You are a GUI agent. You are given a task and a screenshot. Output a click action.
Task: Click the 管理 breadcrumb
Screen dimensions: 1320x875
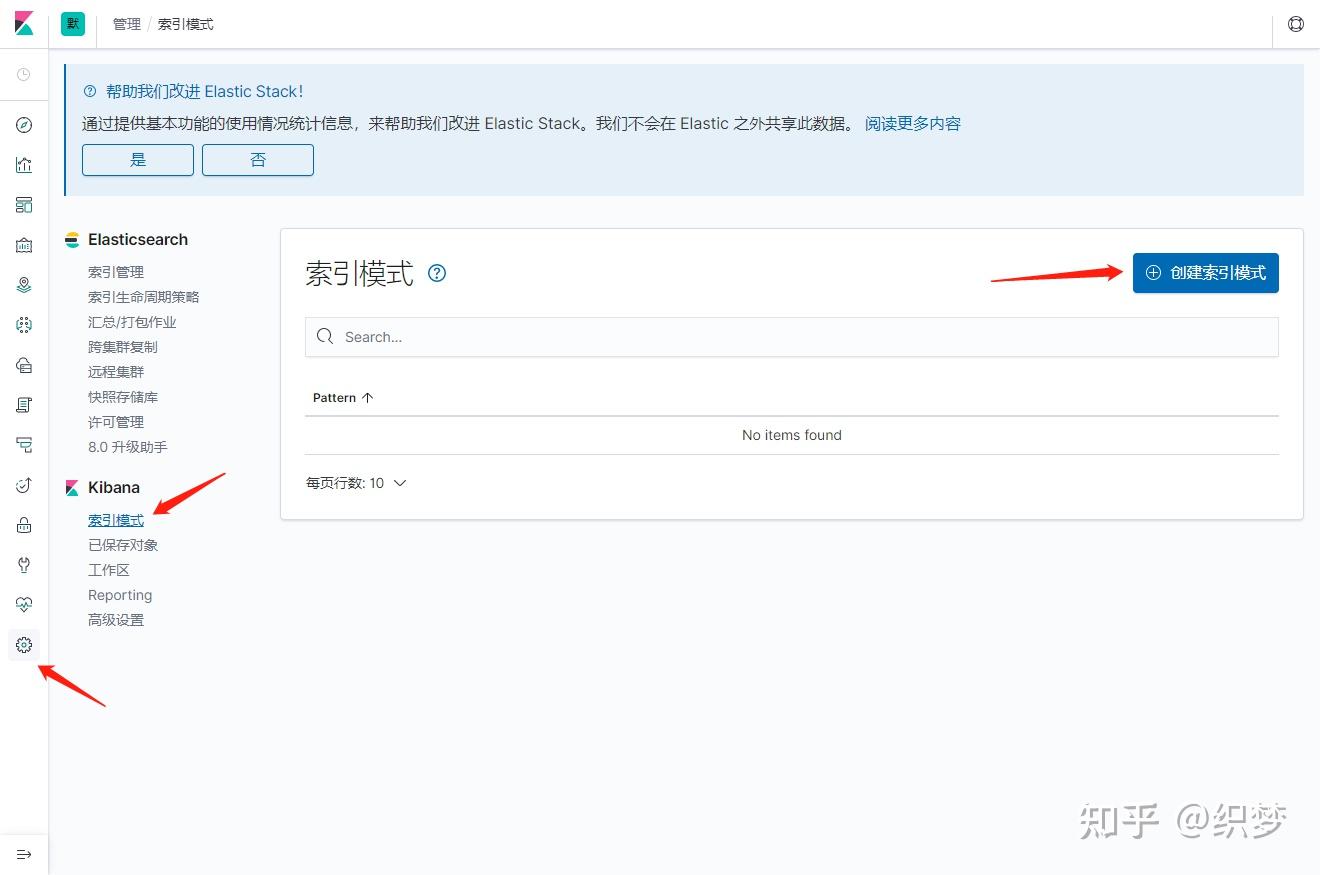(126, 23)
